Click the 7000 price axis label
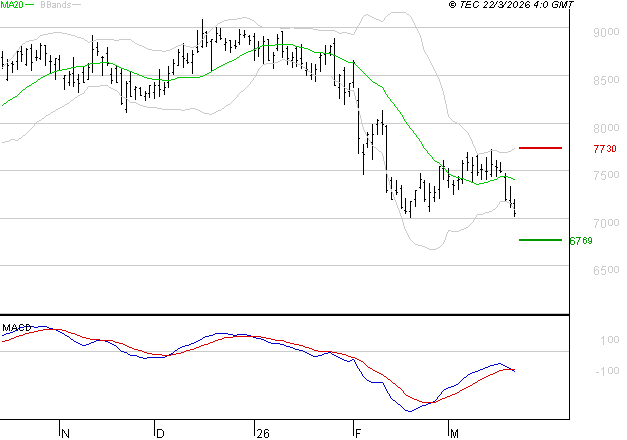The image size is (627, 440). tap(606, 223)
